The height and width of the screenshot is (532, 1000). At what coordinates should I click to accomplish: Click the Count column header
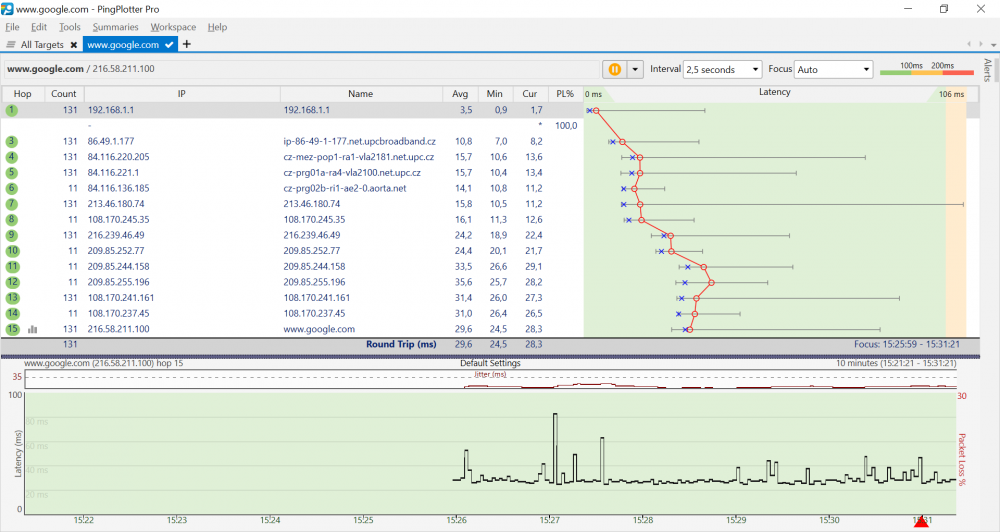(x=64, y=94)
